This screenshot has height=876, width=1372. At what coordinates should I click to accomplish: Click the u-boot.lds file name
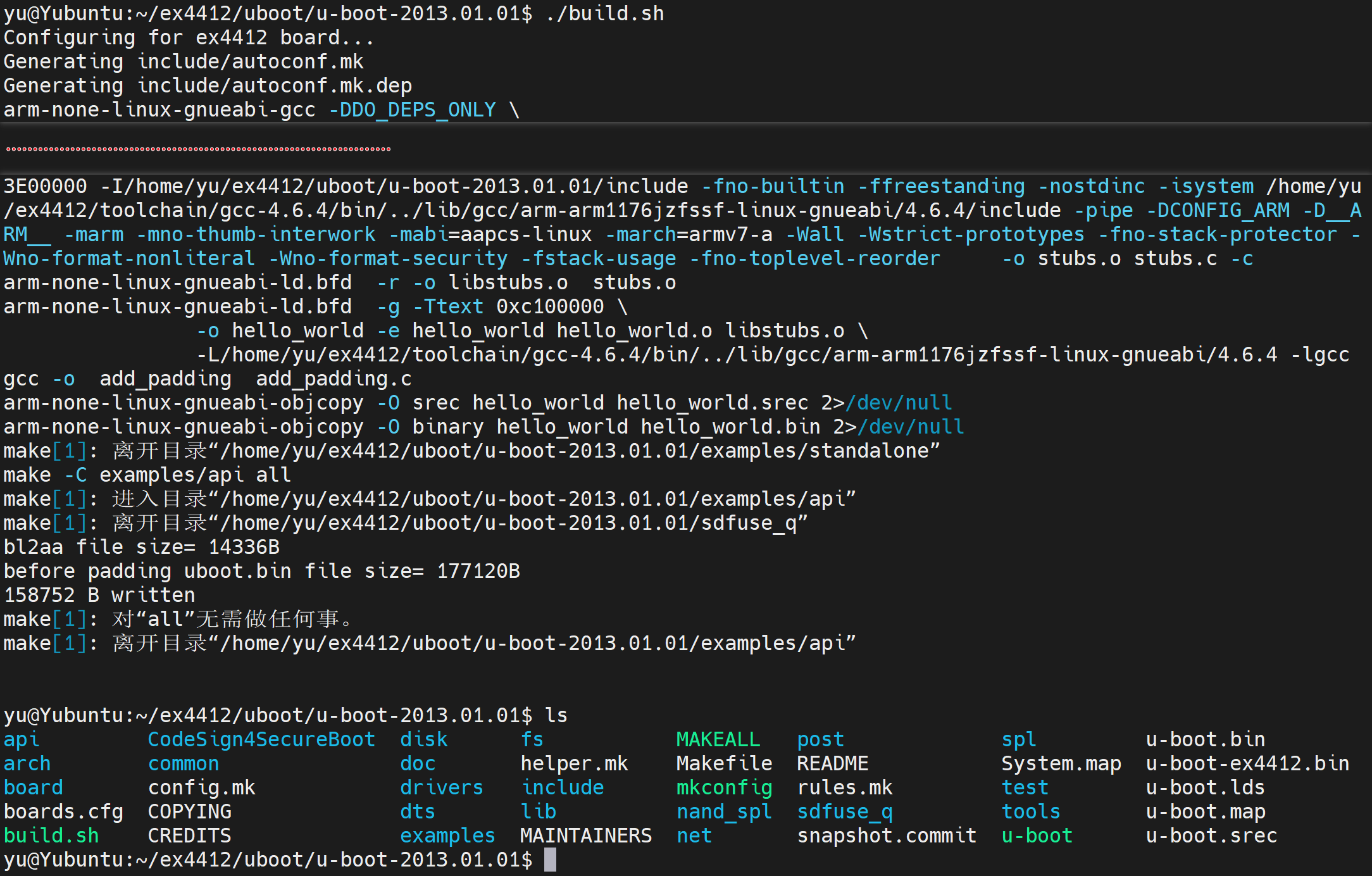click(x=1205, y=787)
